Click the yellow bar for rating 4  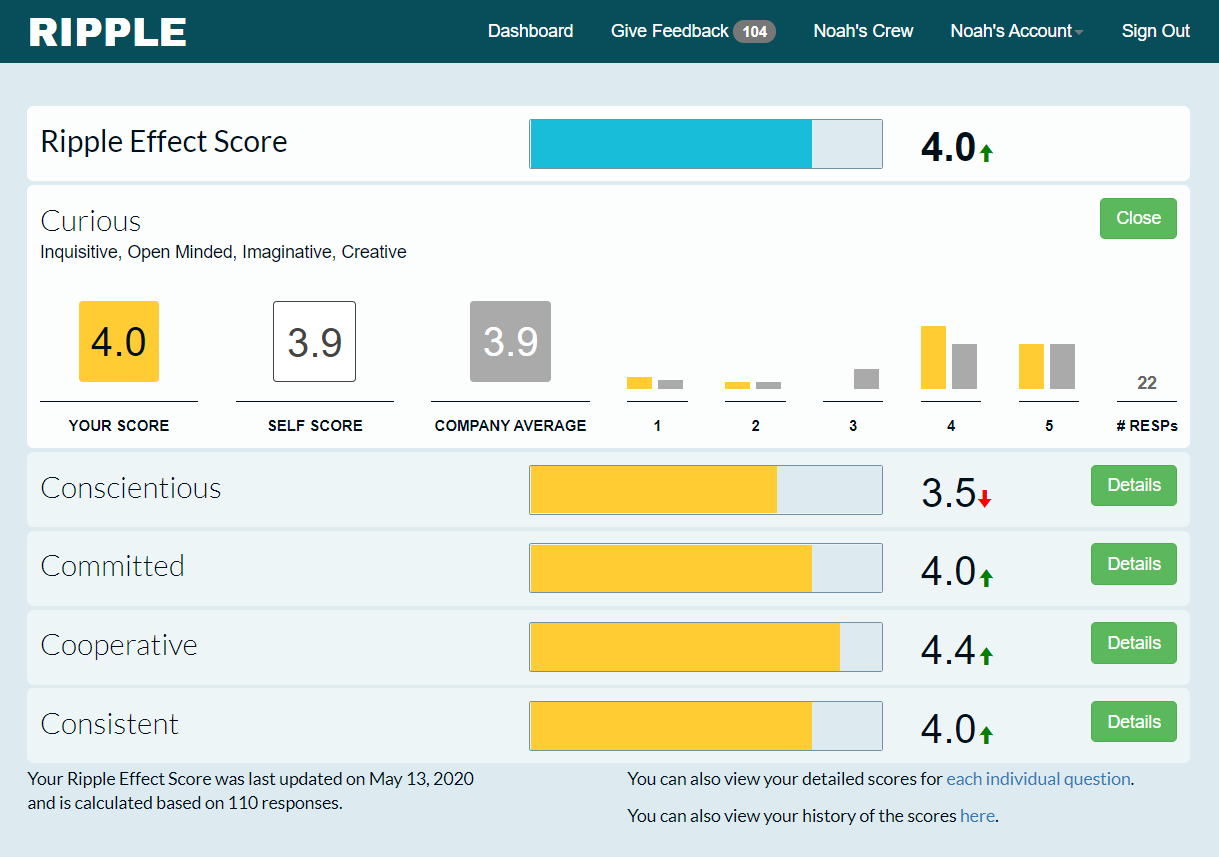click(933, 358)
